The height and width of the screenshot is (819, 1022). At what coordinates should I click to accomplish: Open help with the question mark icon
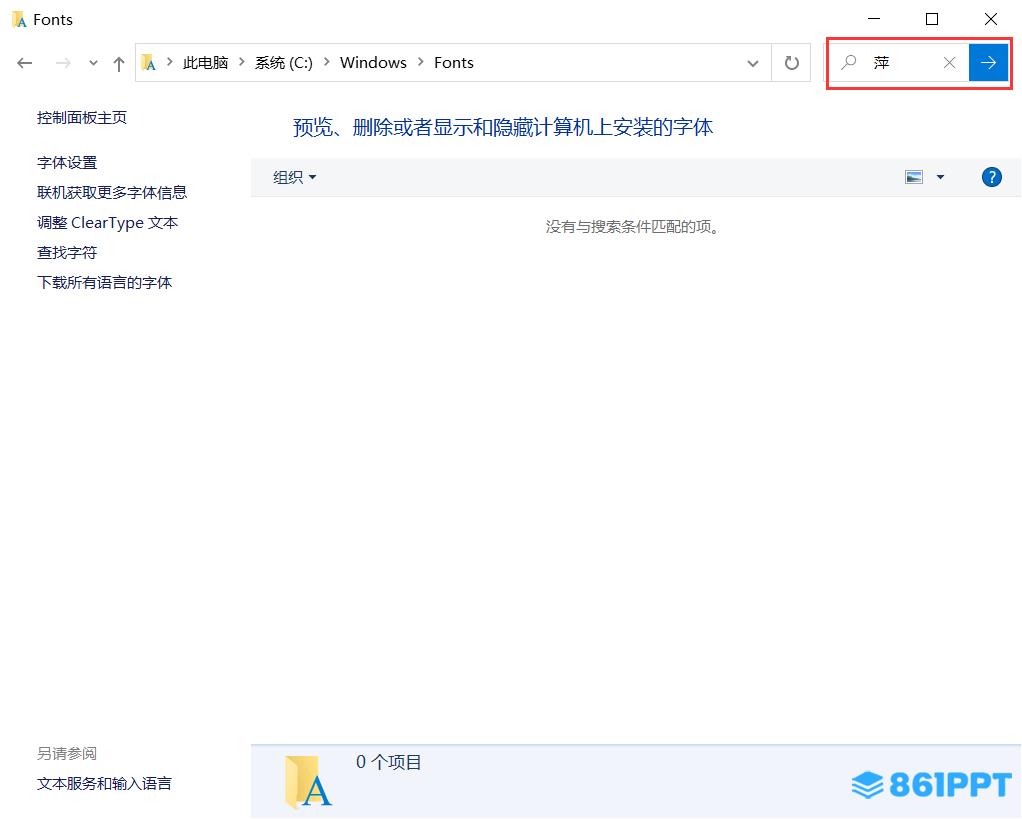point(991,177)
